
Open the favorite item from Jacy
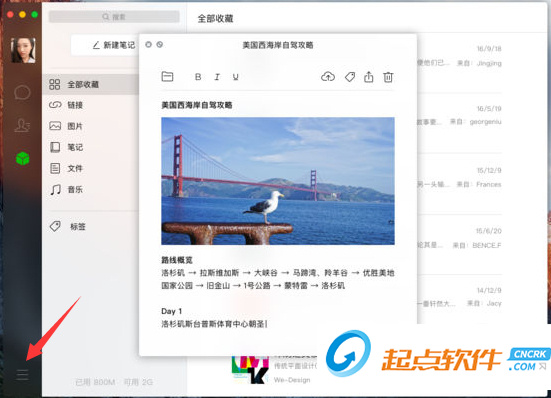point(459,299)
